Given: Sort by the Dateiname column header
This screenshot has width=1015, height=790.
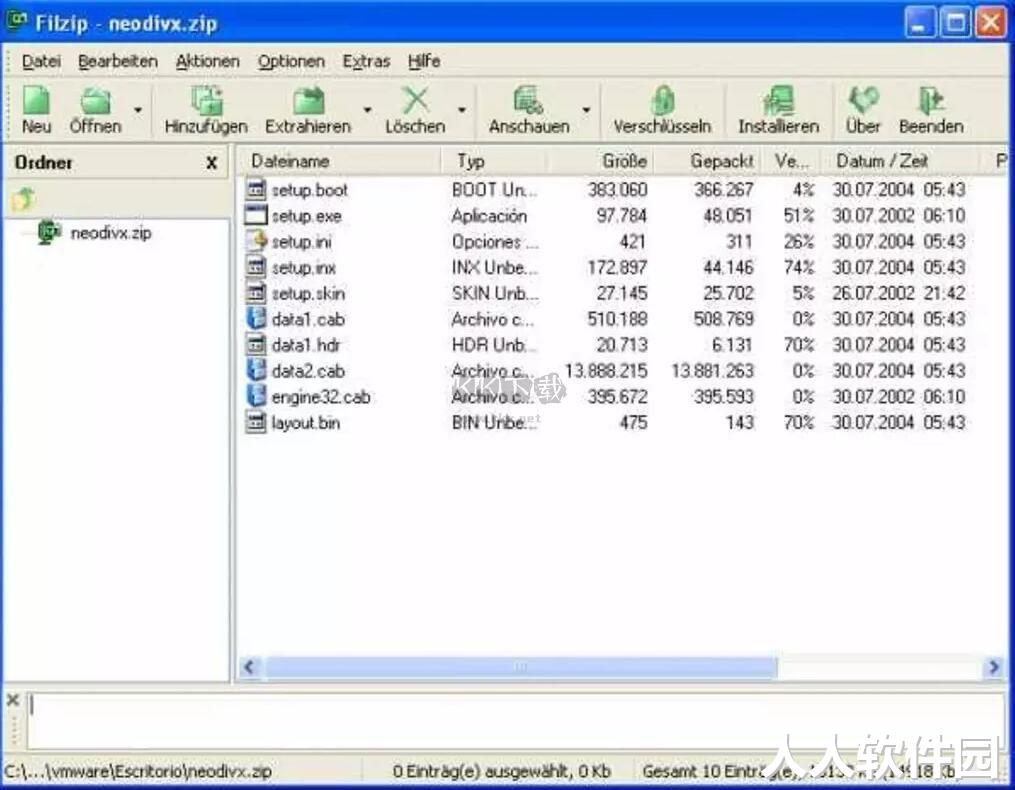Looking at the screenshot, I should click(339, 161).
